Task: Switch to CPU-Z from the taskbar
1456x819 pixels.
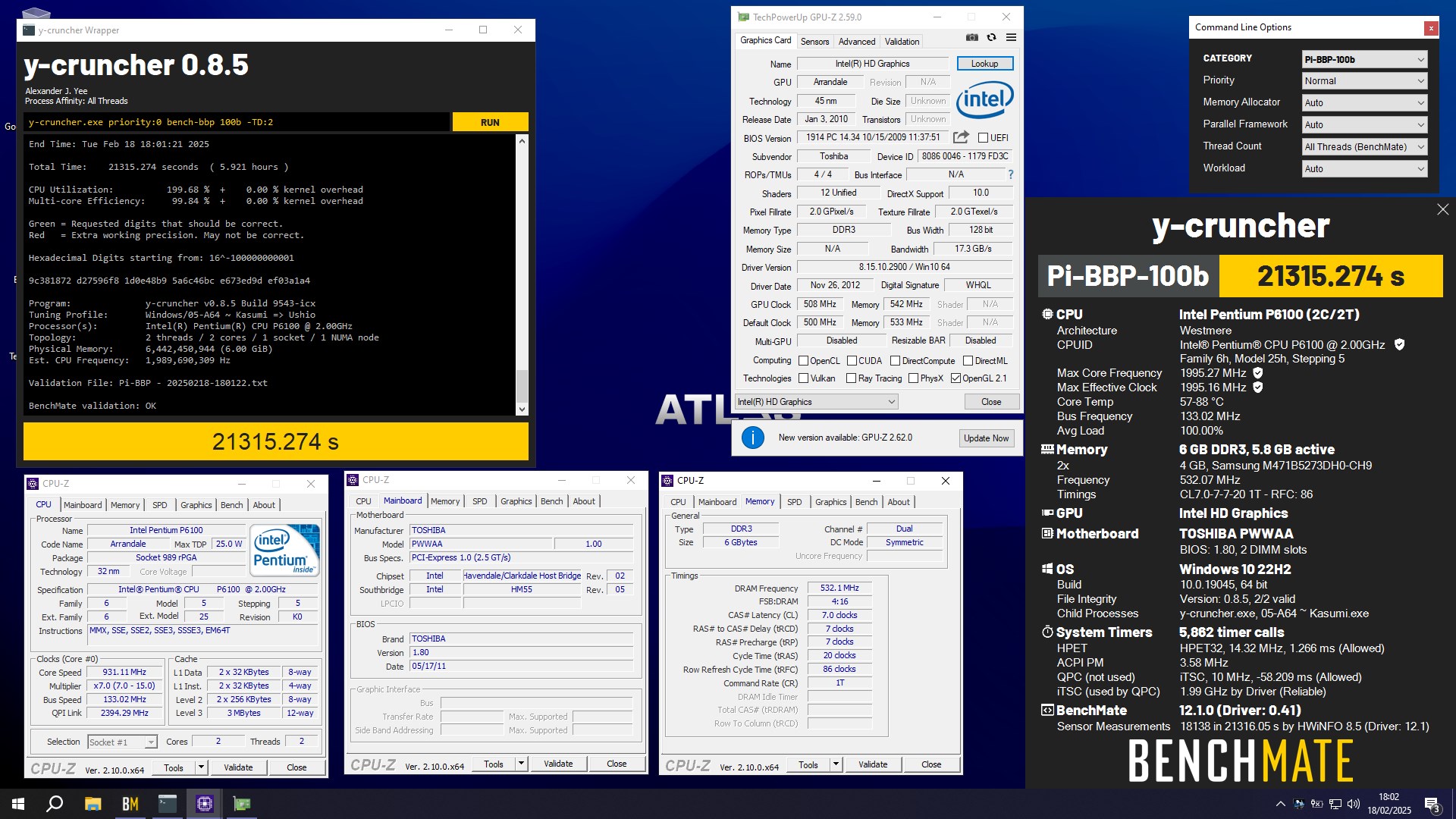Action: (x=205, y=804)
